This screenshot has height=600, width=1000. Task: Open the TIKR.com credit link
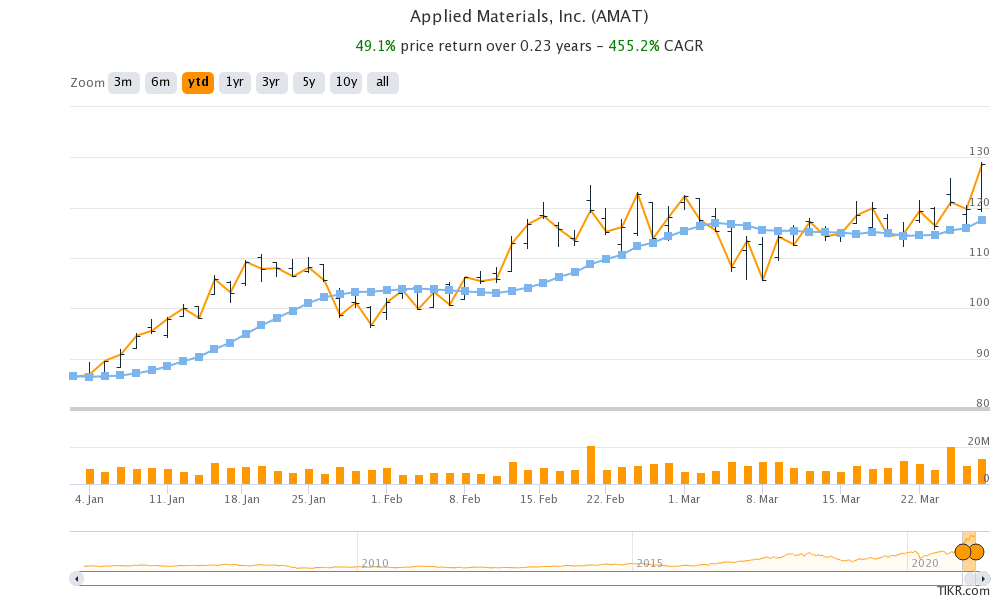pyautogui.click(x=963, y=592)
